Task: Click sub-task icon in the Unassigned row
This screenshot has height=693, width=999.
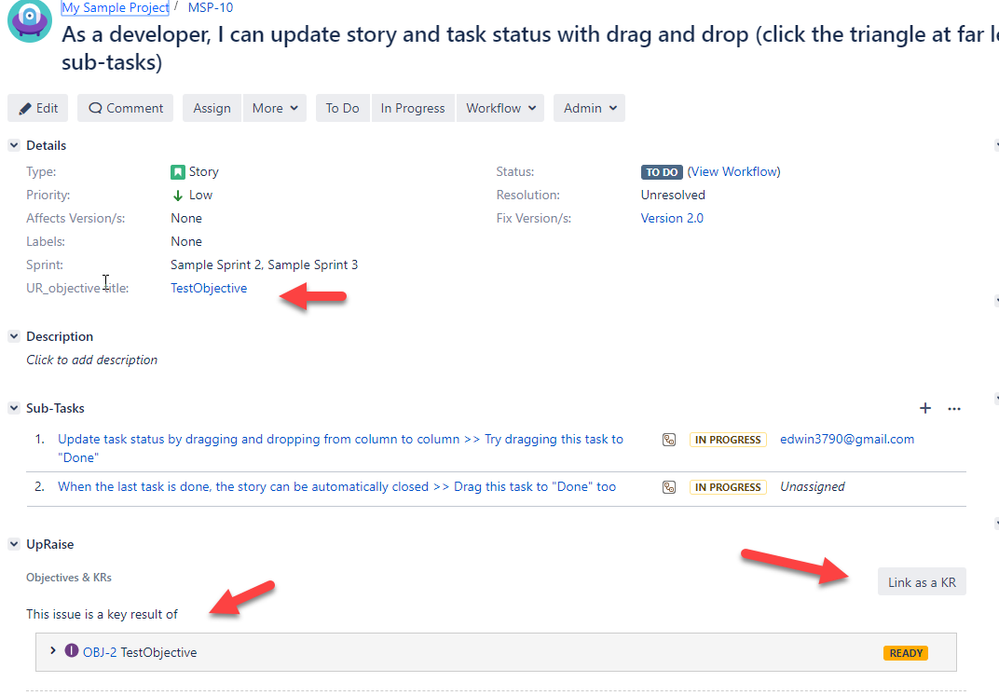Action: [x=669, y=487]
